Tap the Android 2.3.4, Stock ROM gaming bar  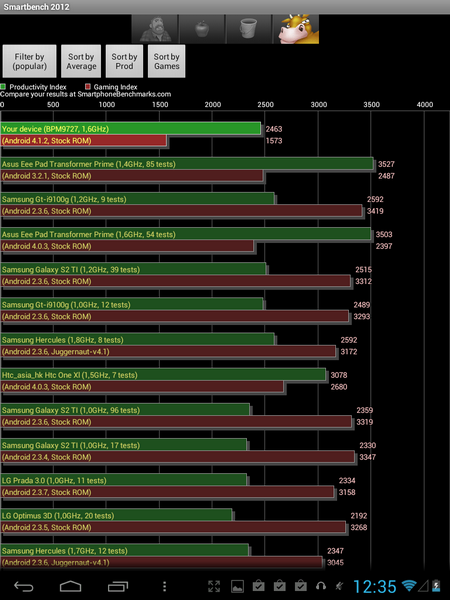178,457
